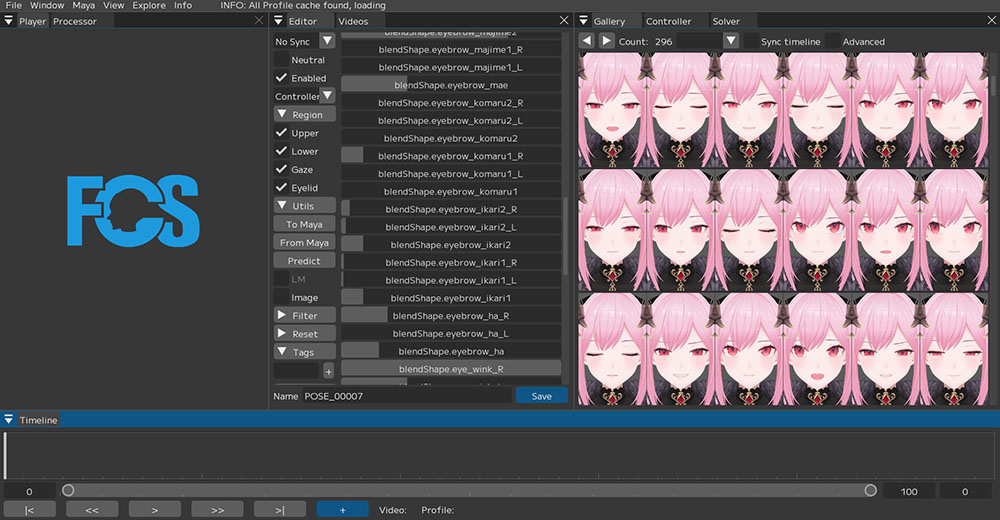Toggle the Image checkbox
The image size is (1000, 520).
(x=281, y=297)
